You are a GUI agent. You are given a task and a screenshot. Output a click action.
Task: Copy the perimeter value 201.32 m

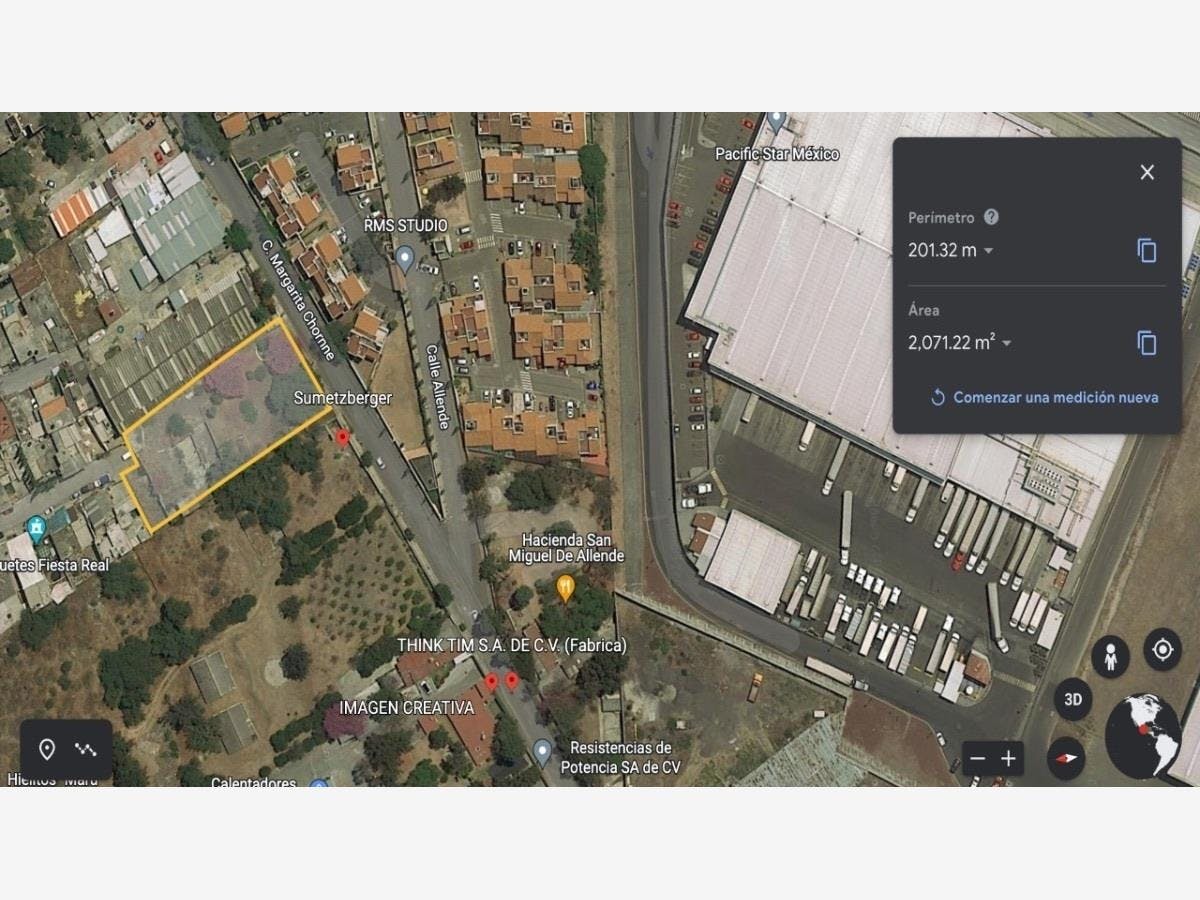pyautogui.click(x=1147, y=250)
